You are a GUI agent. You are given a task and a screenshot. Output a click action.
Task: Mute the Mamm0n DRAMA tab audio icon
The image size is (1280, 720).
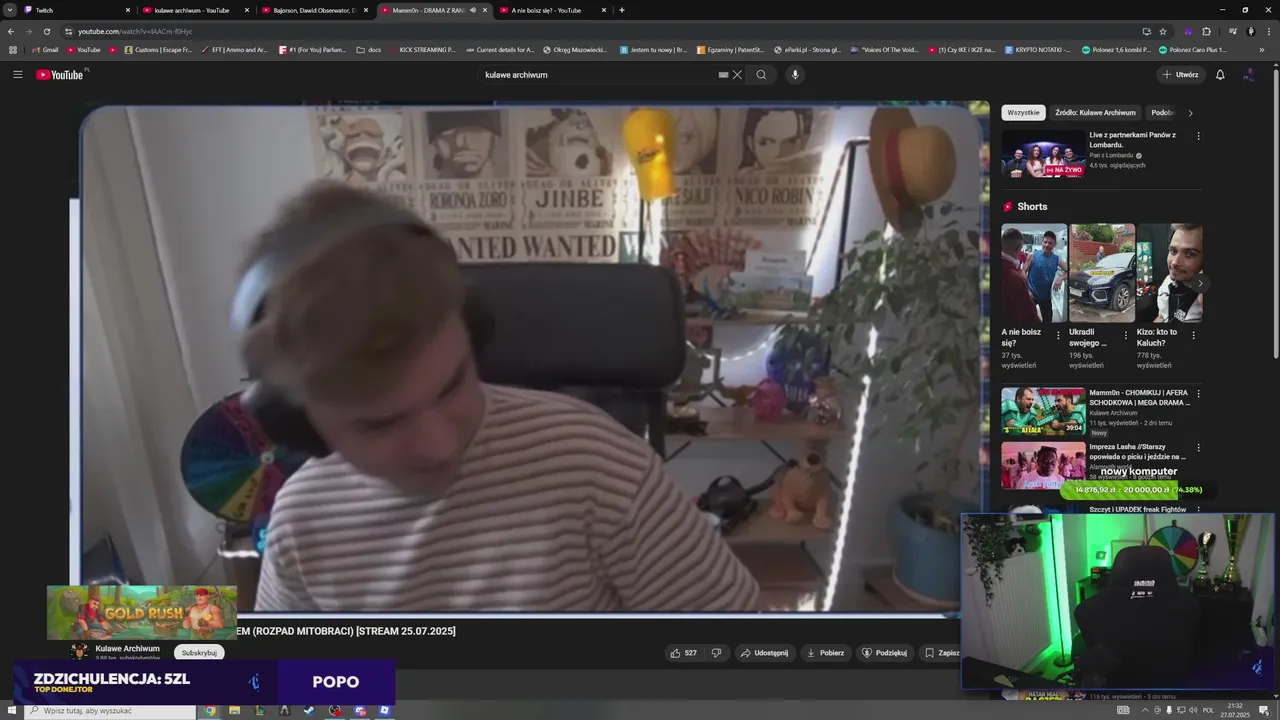(473, 10)
